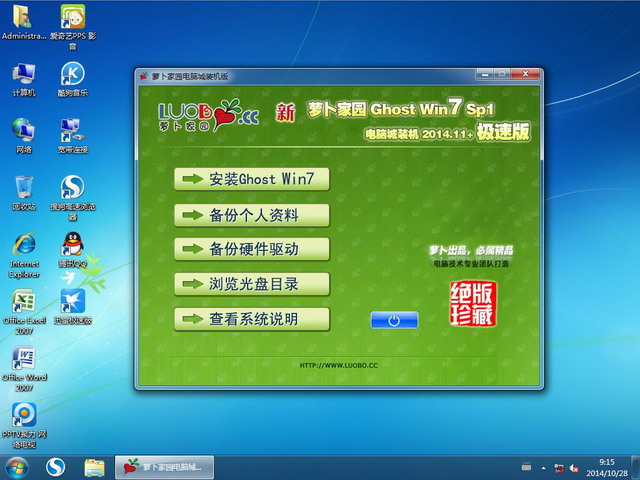Open the 回收站 Recycle Bin icon
640x480 pixels.
pyautogui.click(x=24, y=193)
